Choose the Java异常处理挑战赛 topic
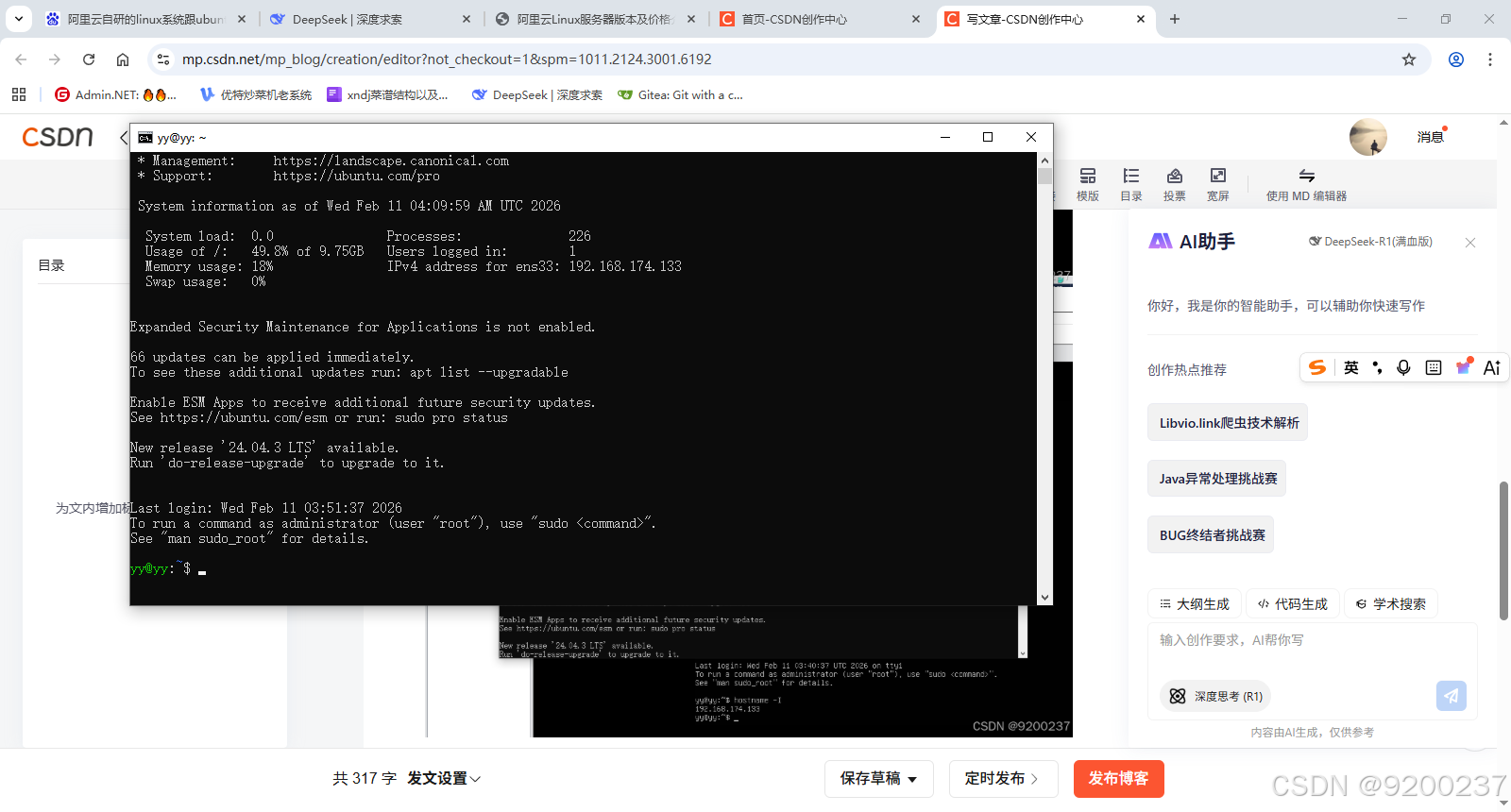Viewport: 1511px width, 812px height. coord(1218,478)
